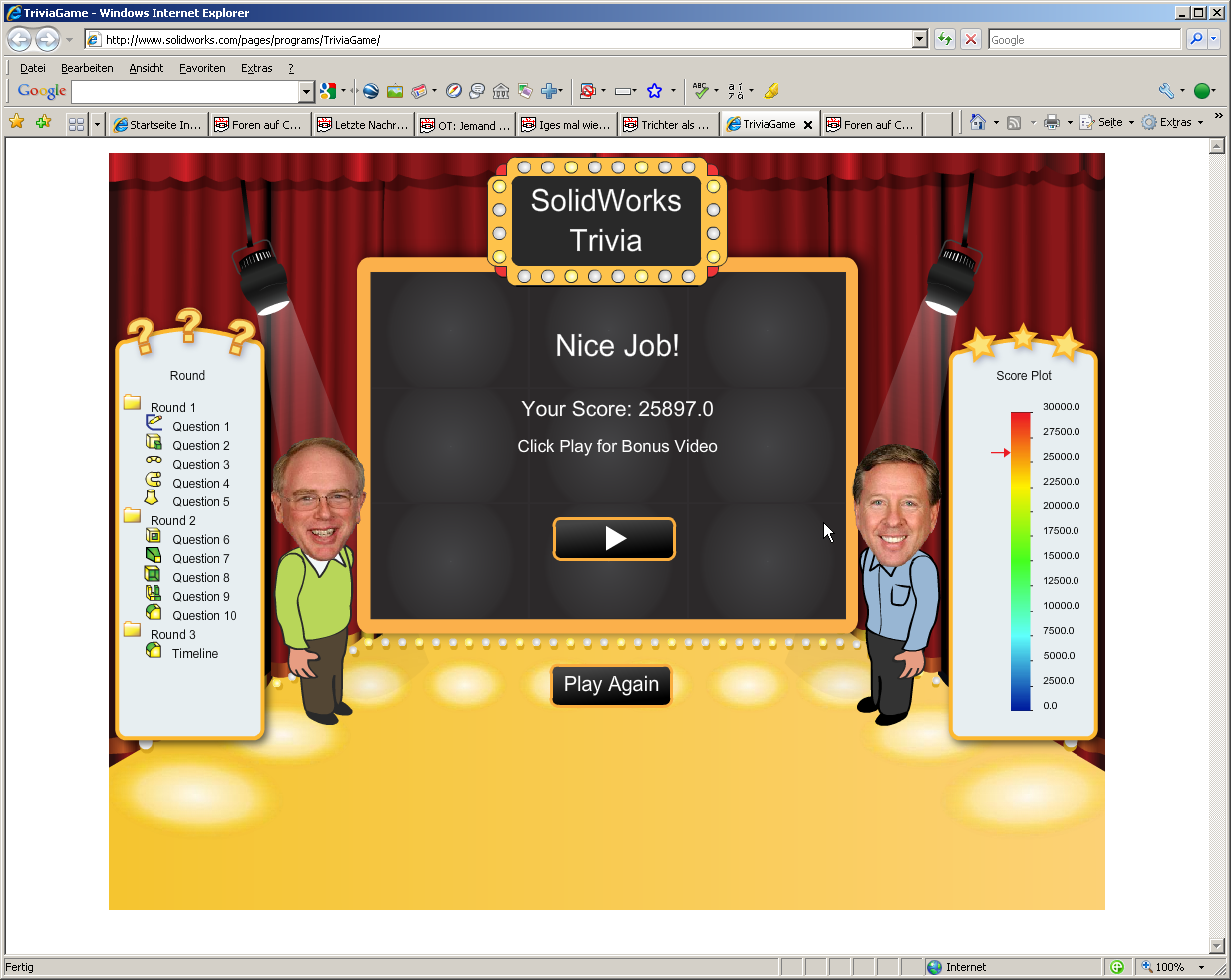Click the Play Again button
Viewport: 1231px width, 980px height.
click(x=611, y=685)
